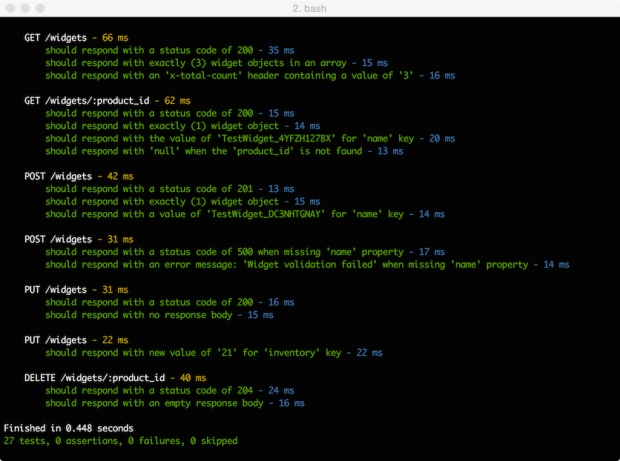Viewport: 620px width, 461px height.
Task: Click 'should respond with no response body' line
Action: [x=159, y=315]
